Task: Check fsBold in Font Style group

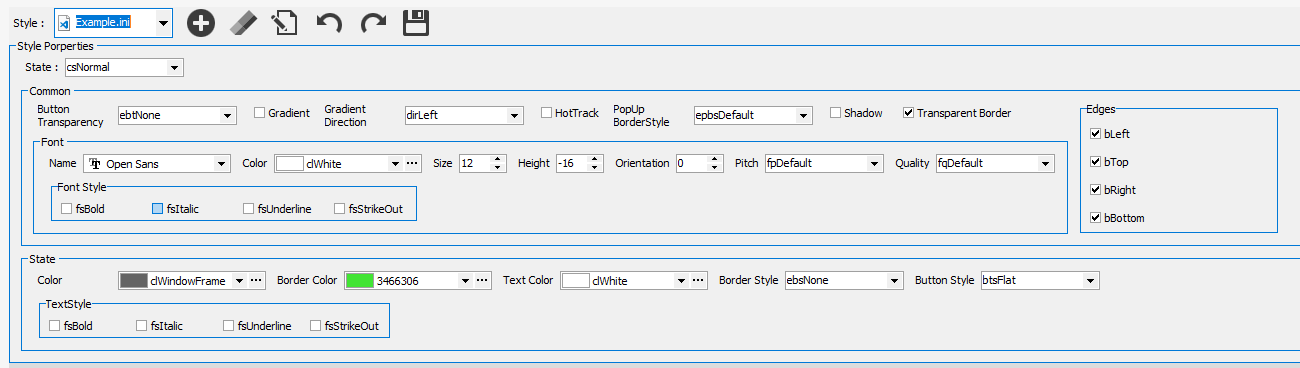Action: click(x=66, y=209)
